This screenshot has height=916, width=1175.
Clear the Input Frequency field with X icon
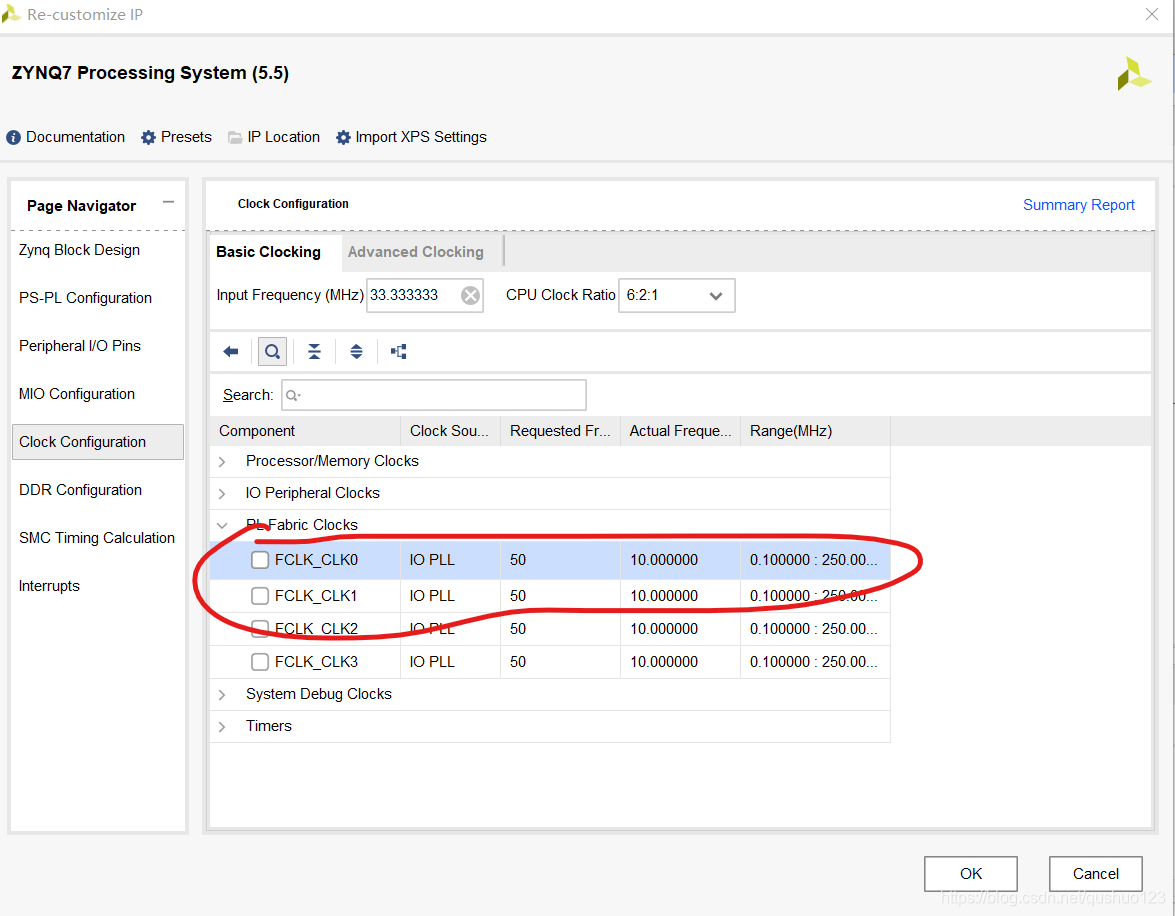(471, 295)
